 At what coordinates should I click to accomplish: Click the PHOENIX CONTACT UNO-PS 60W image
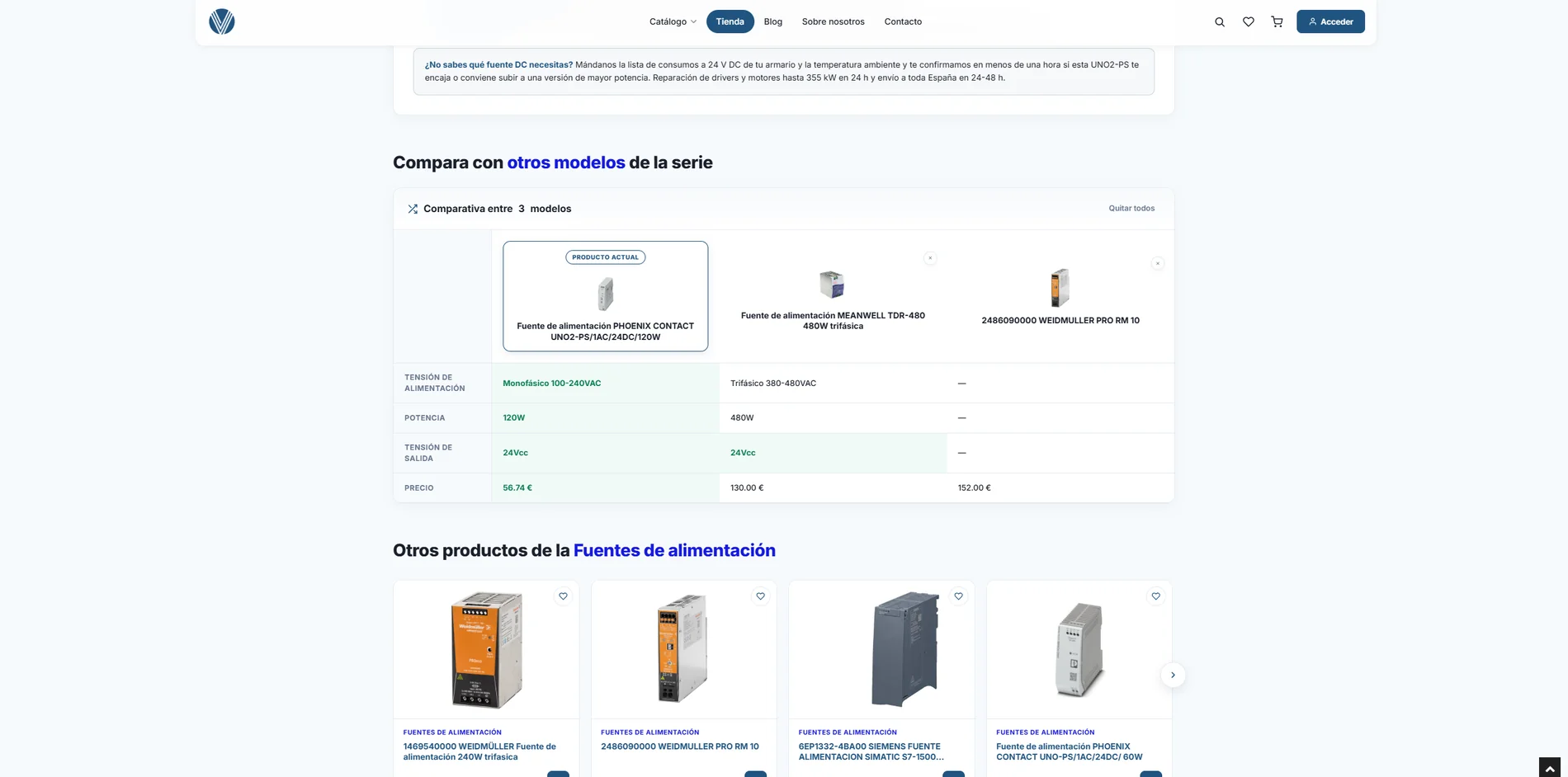(1079, 650)
